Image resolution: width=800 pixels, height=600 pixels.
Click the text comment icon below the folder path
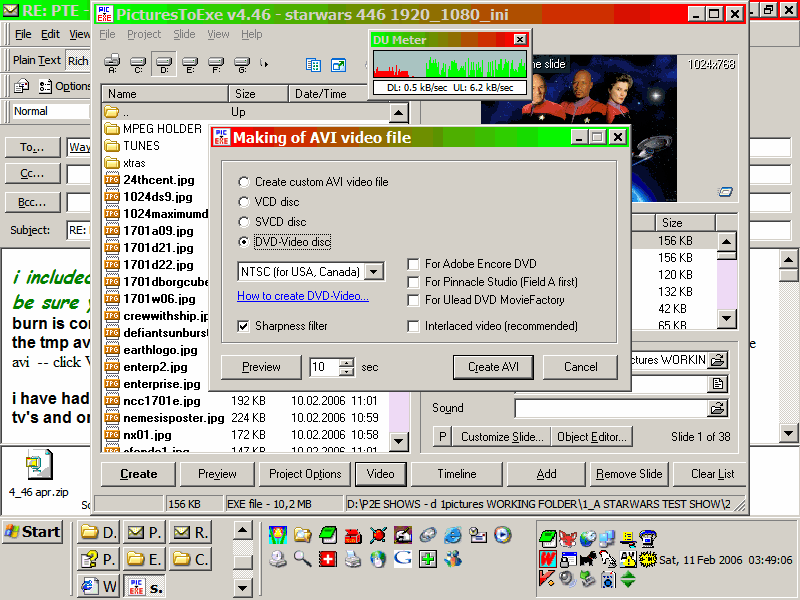point(717,383)
